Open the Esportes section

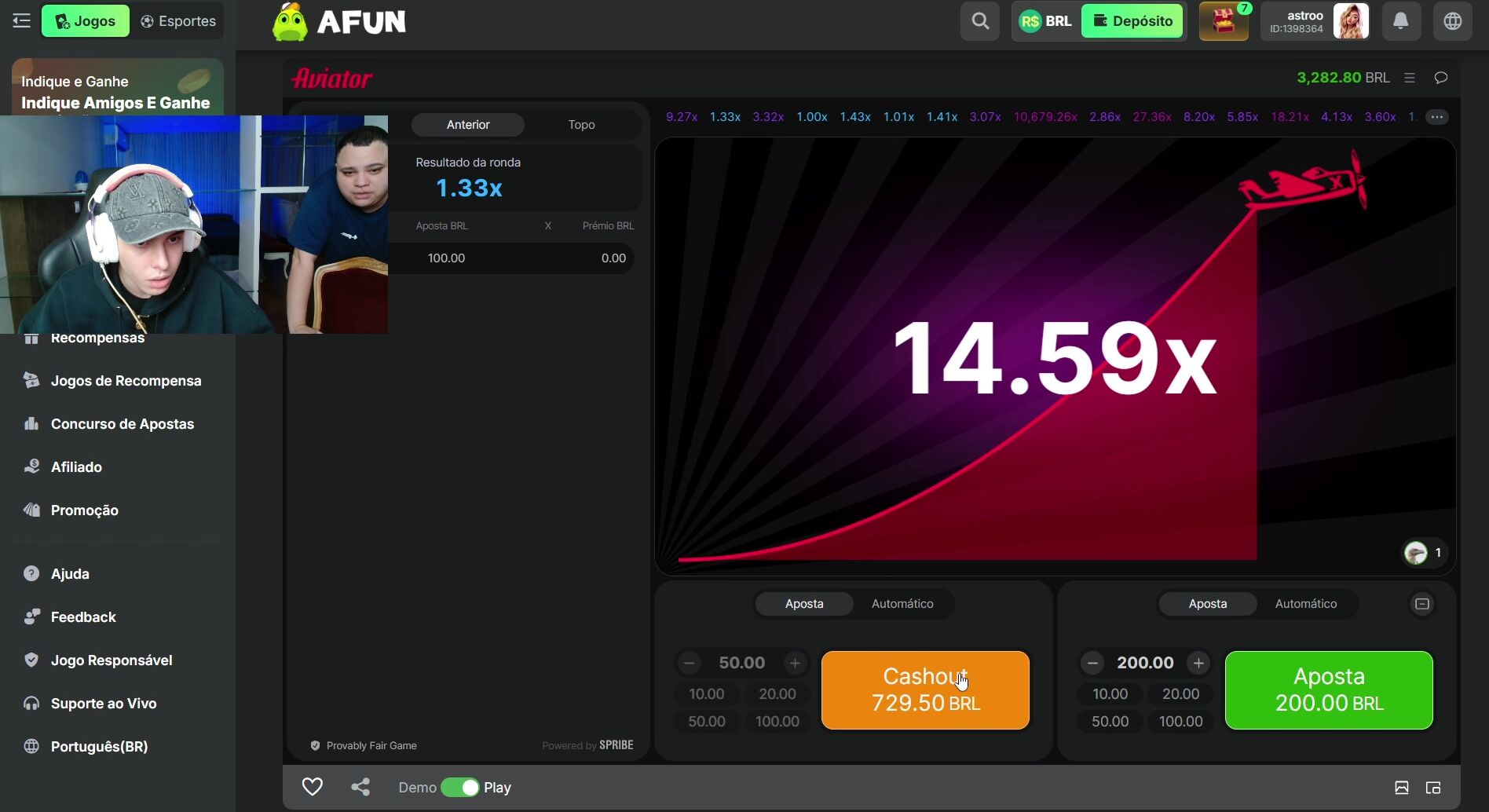pos(178,21)
